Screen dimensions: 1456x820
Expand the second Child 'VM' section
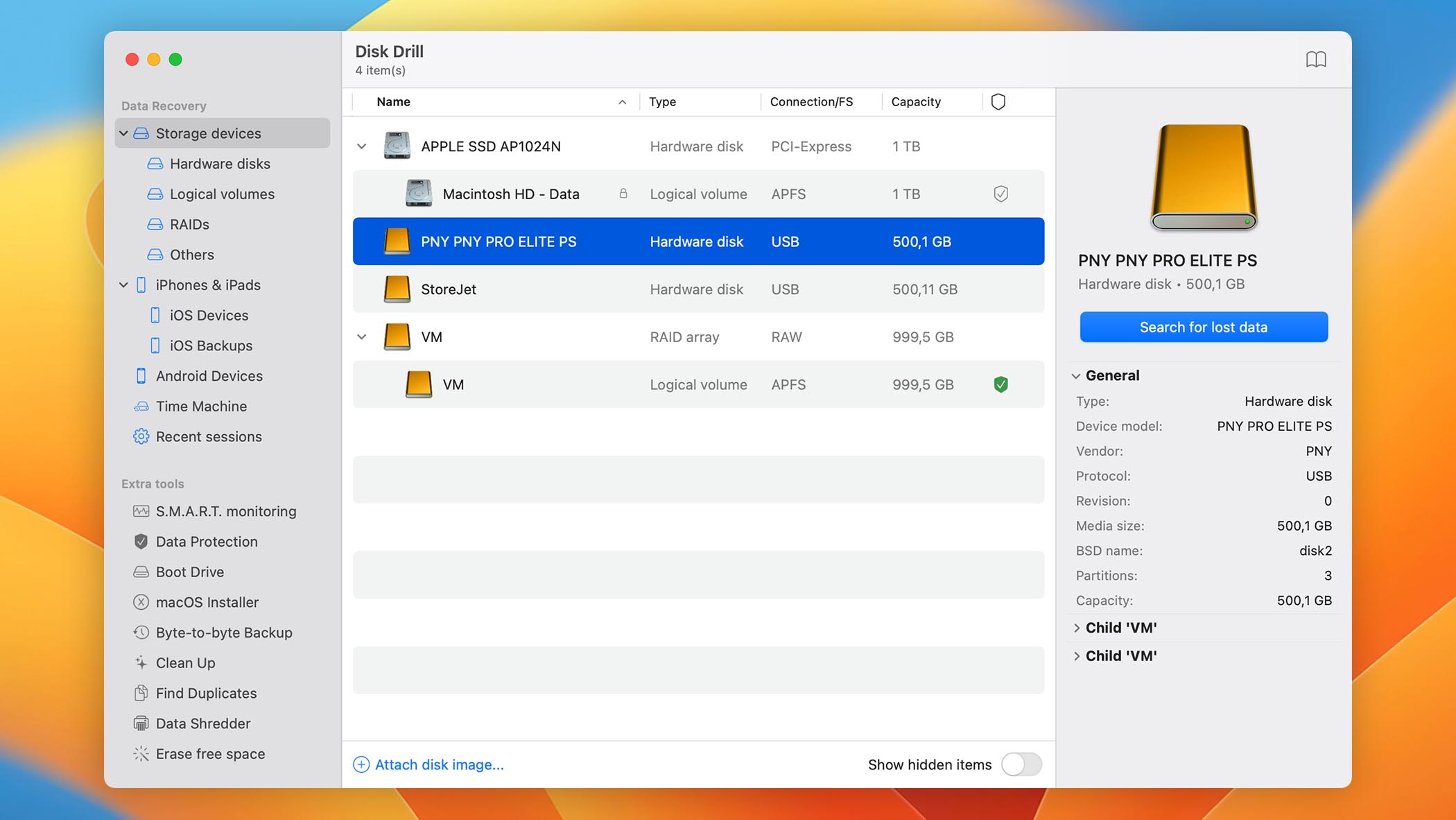(1077, 656)
